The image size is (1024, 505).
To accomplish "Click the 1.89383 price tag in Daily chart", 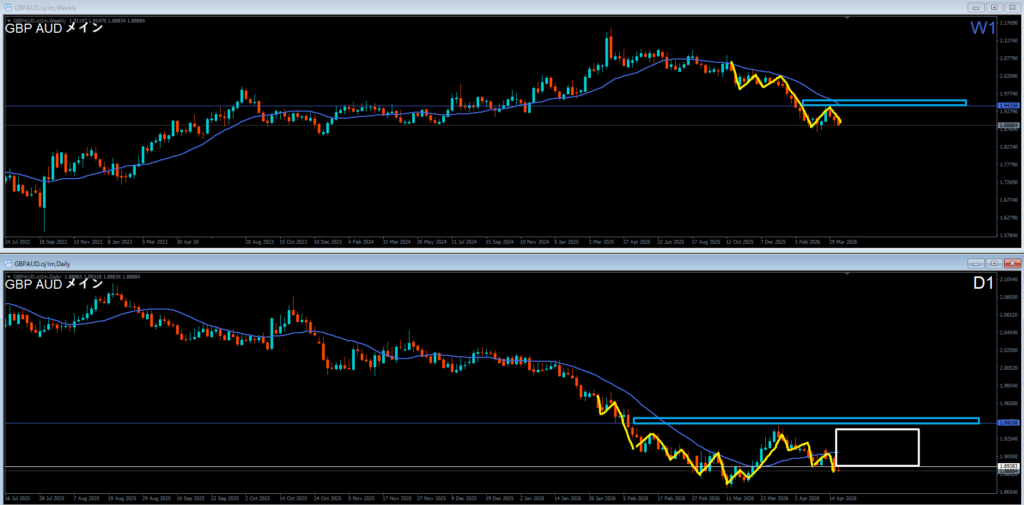I will pos(1008,466).
